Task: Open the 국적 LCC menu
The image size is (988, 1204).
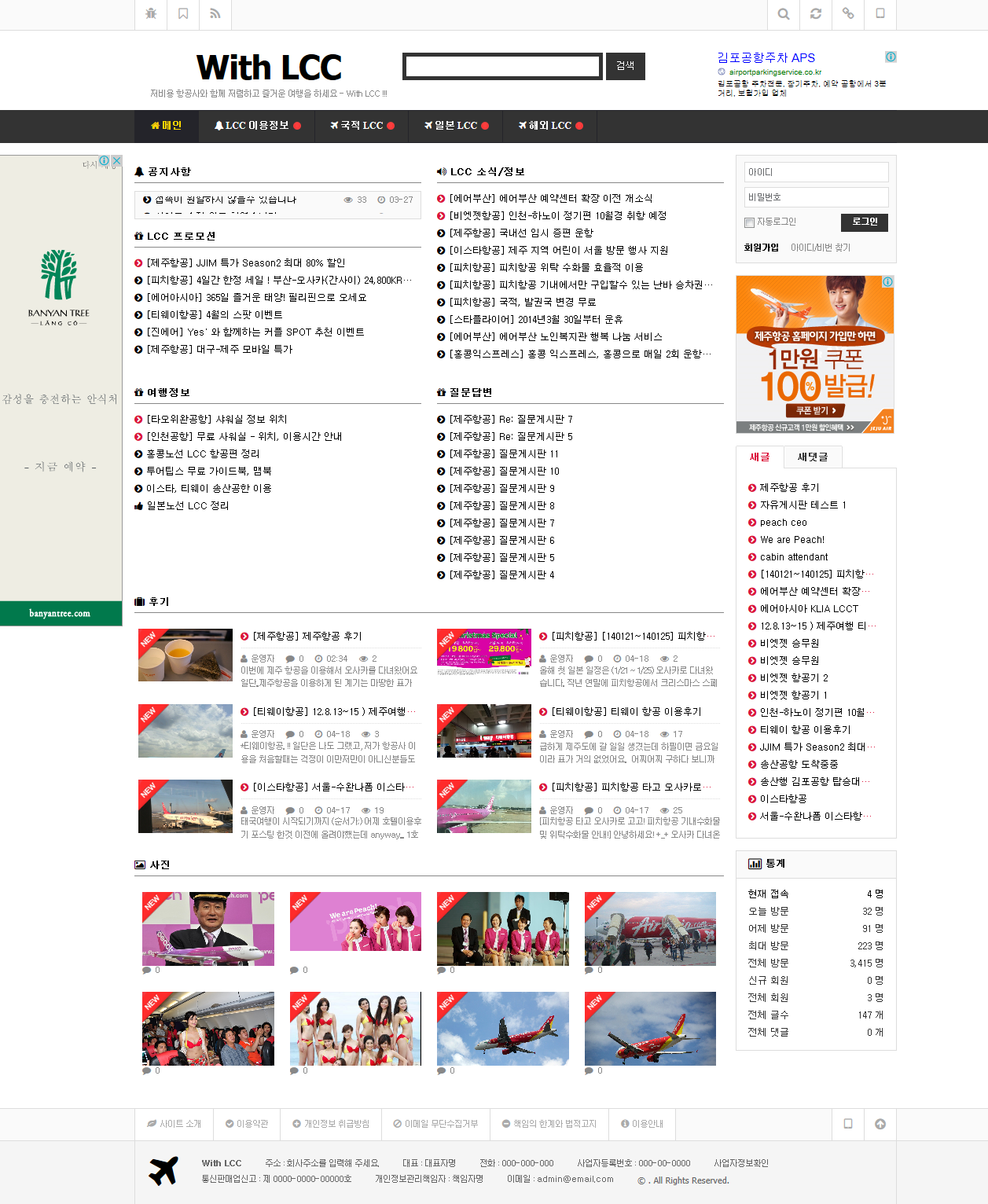Action: point(362,126)
